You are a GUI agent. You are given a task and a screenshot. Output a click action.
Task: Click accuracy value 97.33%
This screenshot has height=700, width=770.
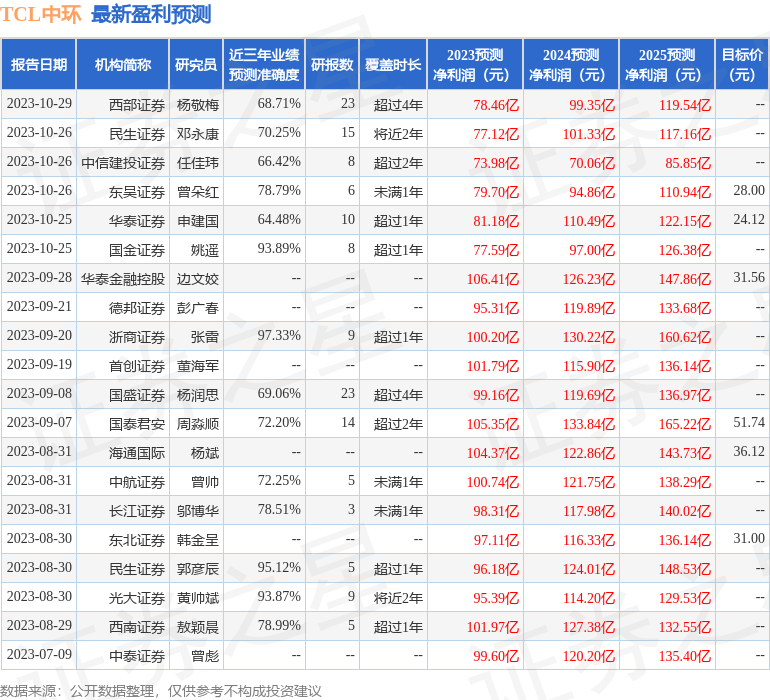(x=279, y=336)
